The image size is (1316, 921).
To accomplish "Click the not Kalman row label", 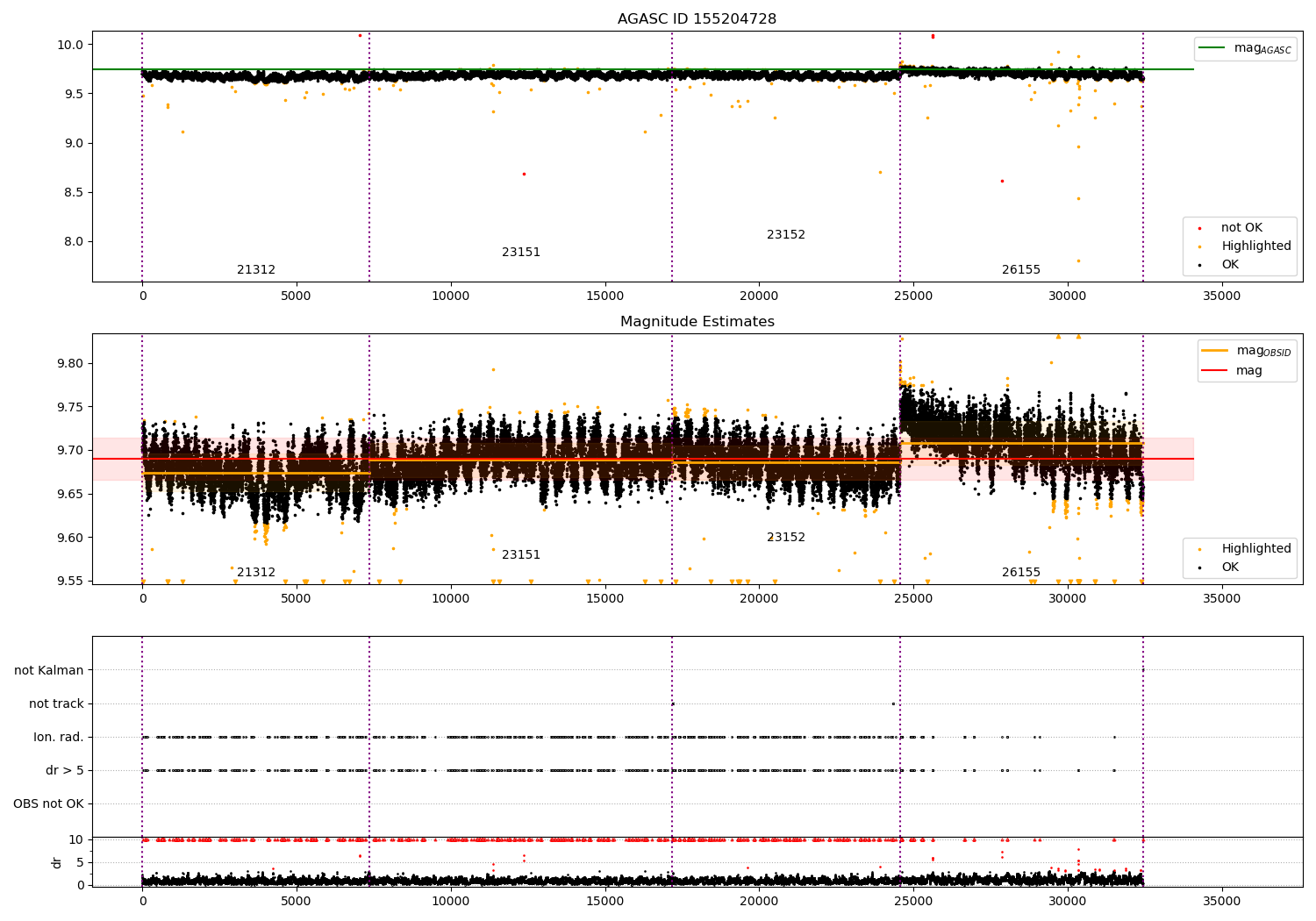I will click(49, 670).
